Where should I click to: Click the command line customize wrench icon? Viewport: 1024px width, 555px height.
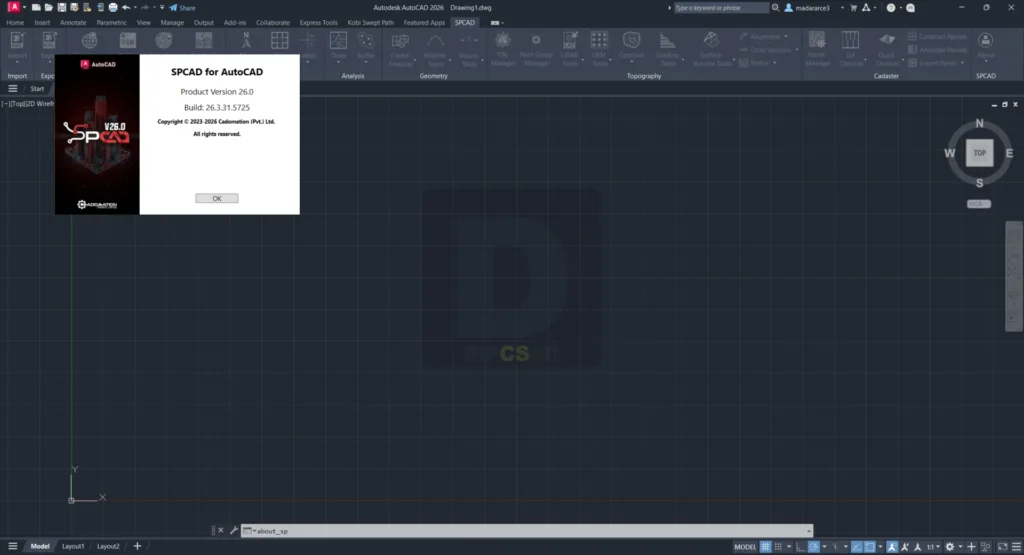pyautogui.click(x=233, y=531)
